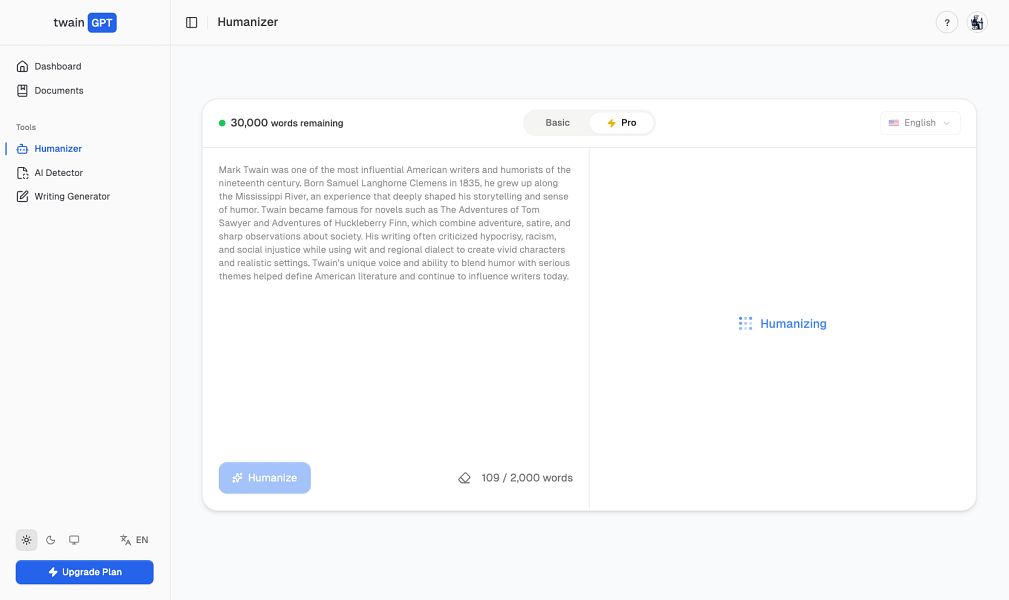The width and height of the screenshot is (1009, 600).
Task: Change interface language EN
Action: click(134, 540)
